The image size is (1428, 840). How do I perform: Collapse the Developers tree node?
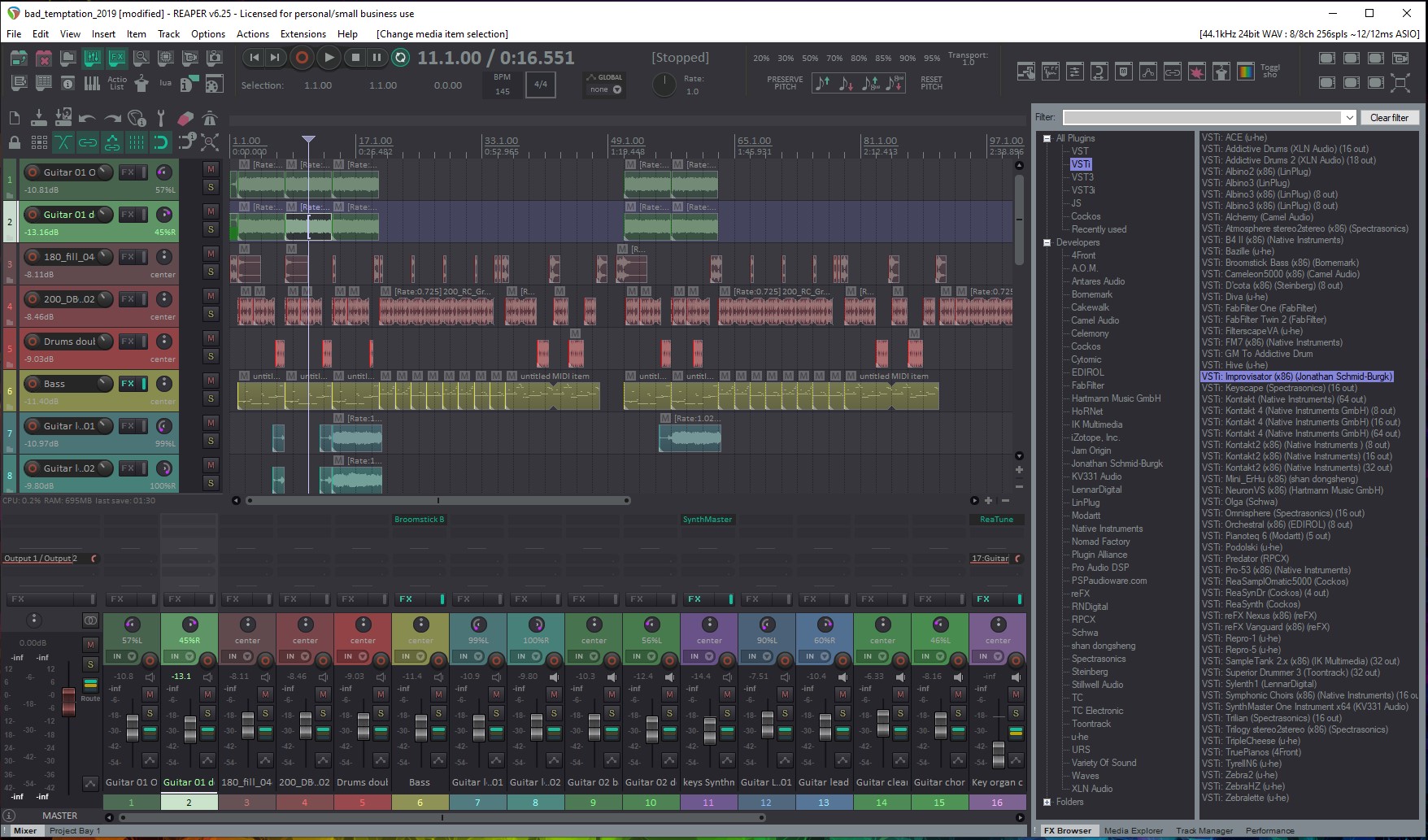pyautogui.click(x=1047, y=242)
